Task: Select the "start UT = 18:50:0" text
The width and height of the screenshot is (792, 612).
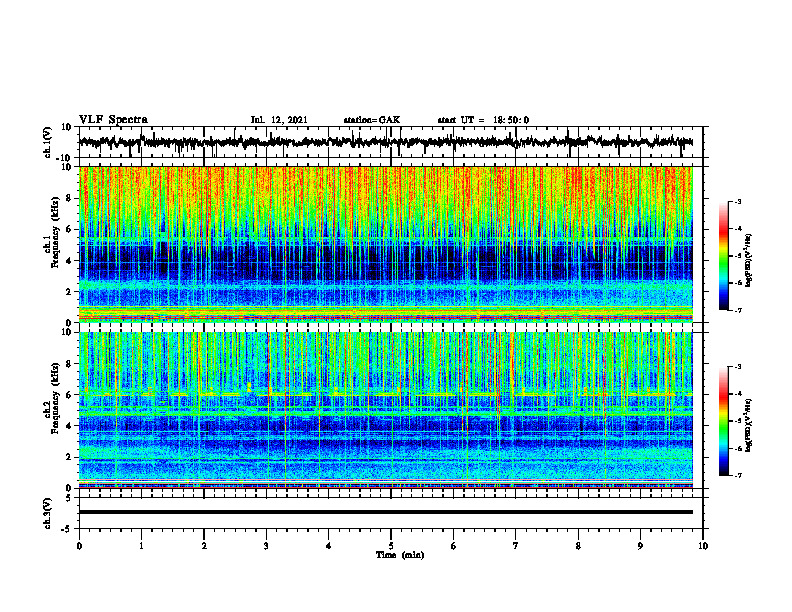Action: [x=483, y=120]
